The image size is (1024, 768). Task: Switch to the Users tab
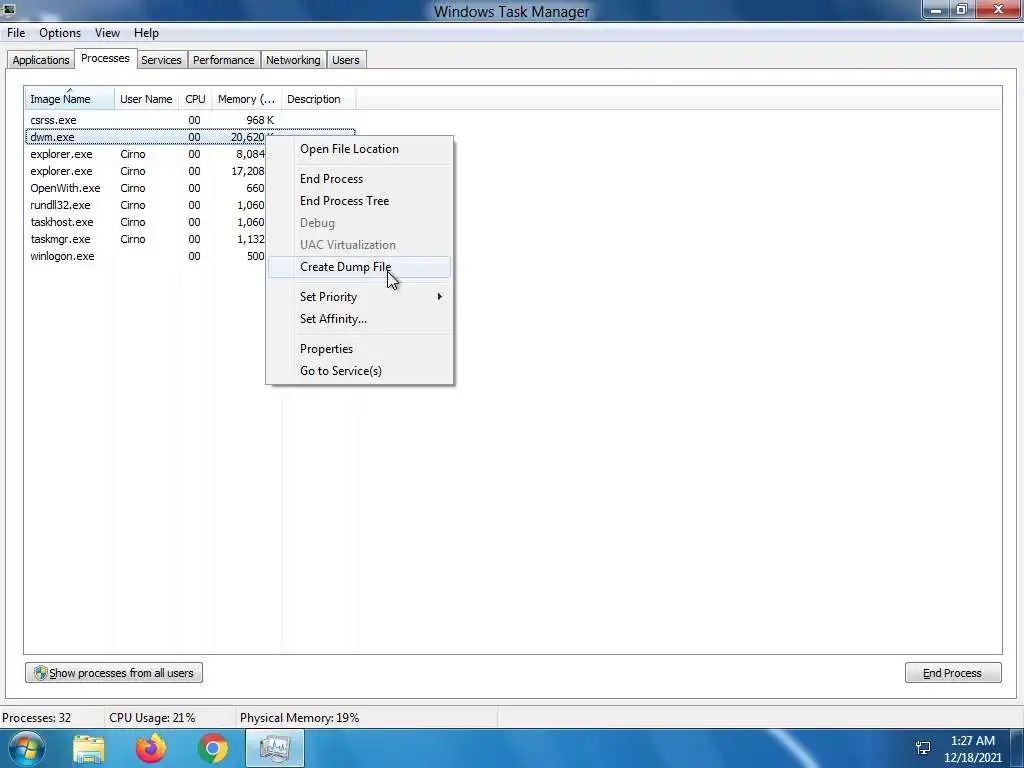pos(345,60)
